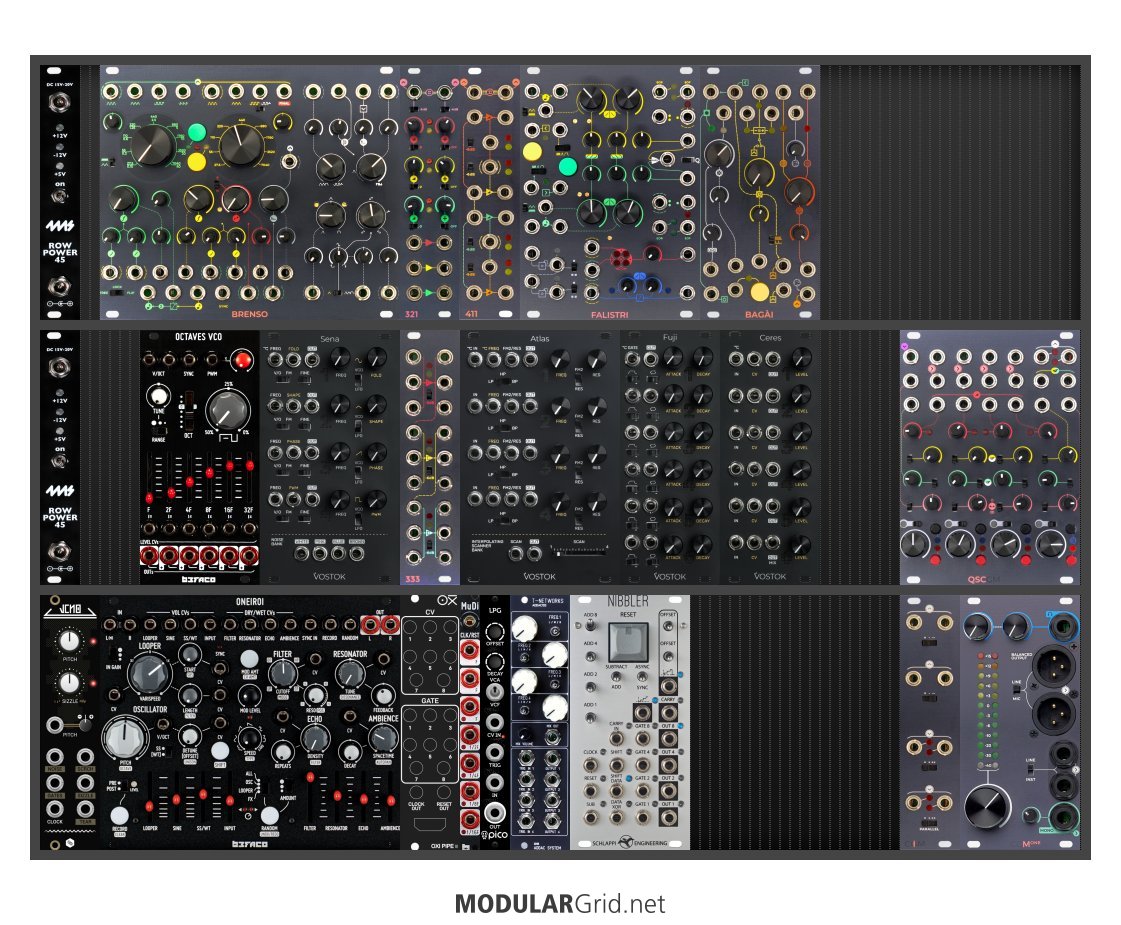Click the OSCILLATOR pitch knob on Oneiroi
The image size is (1121, 925).
click(124, 738)
